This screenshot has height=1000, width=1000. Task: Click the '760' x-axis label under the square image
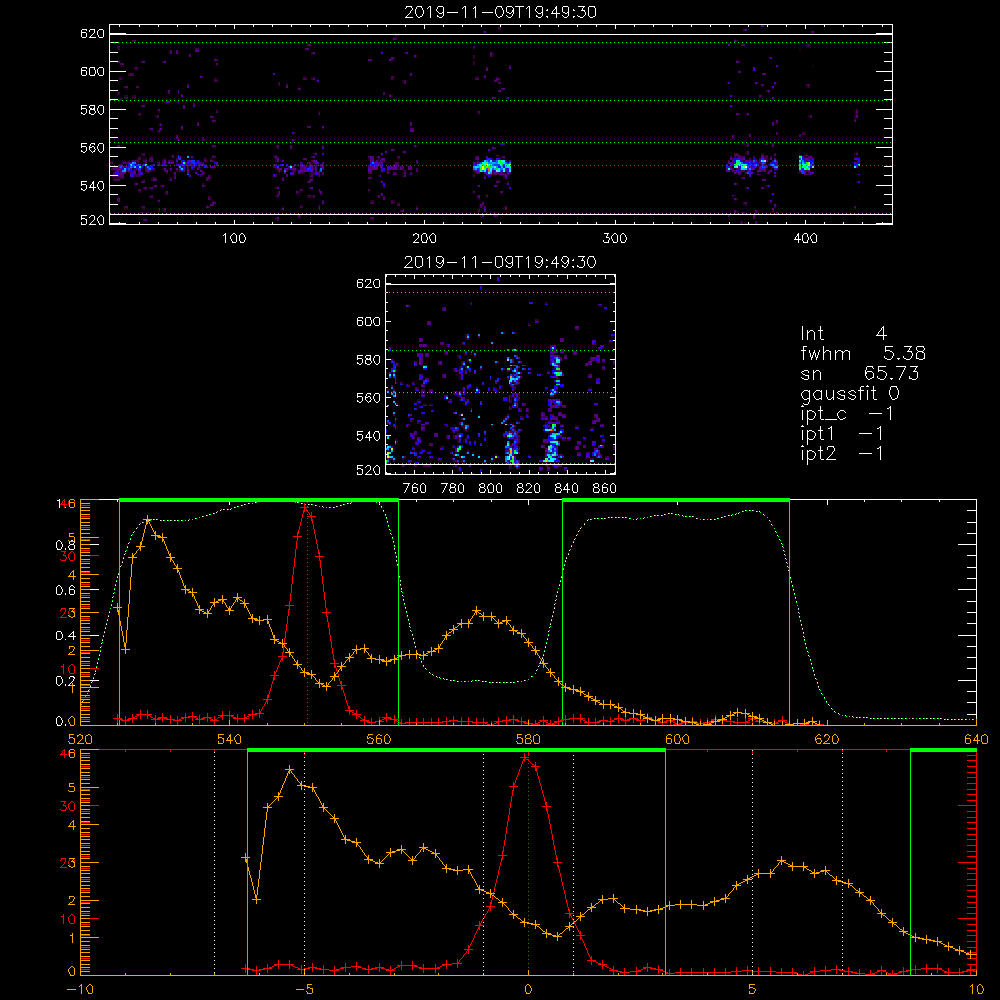click(415, 489)
